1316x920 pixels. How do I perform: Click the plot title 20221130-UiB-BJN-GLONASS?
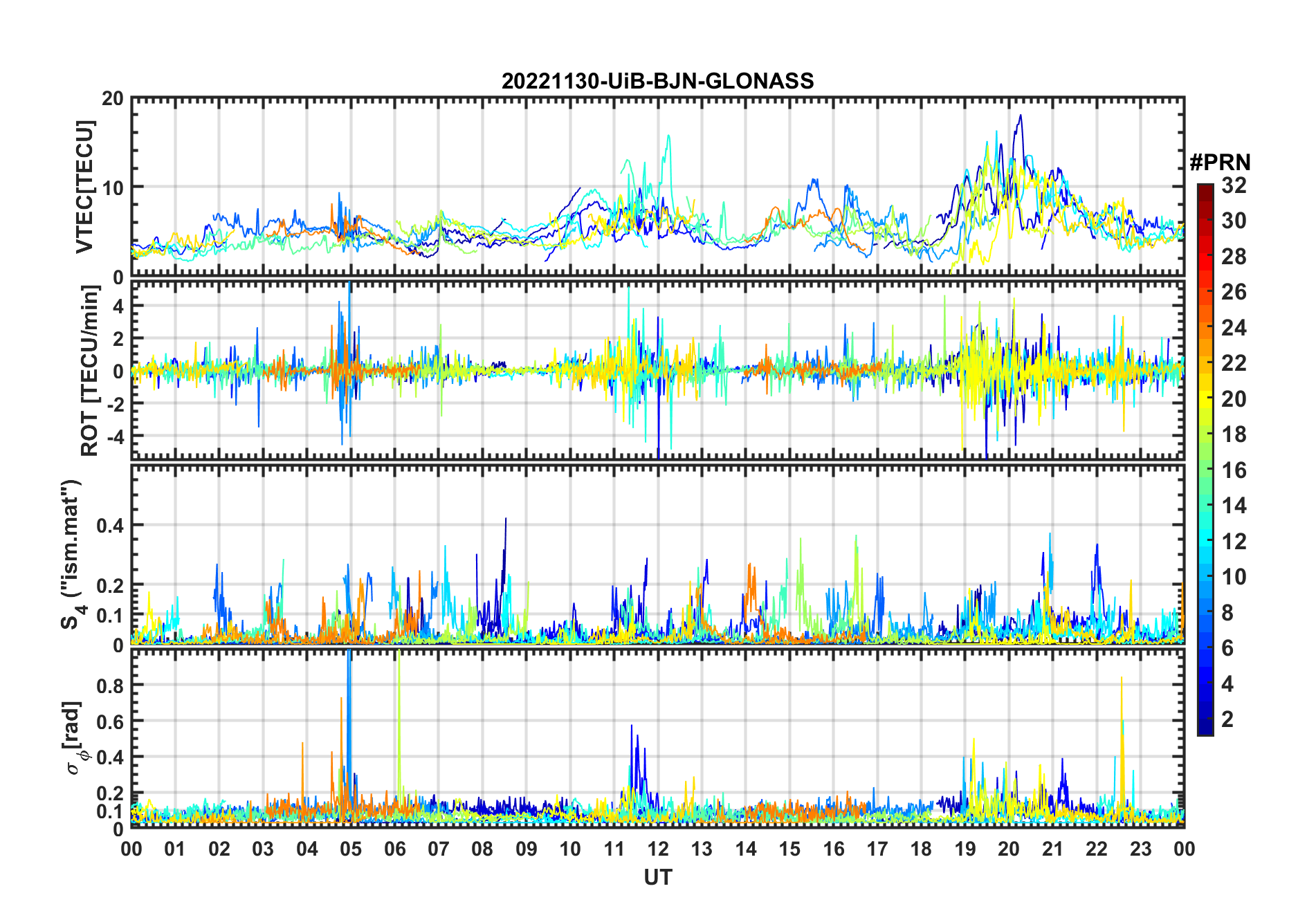[657, 81]
